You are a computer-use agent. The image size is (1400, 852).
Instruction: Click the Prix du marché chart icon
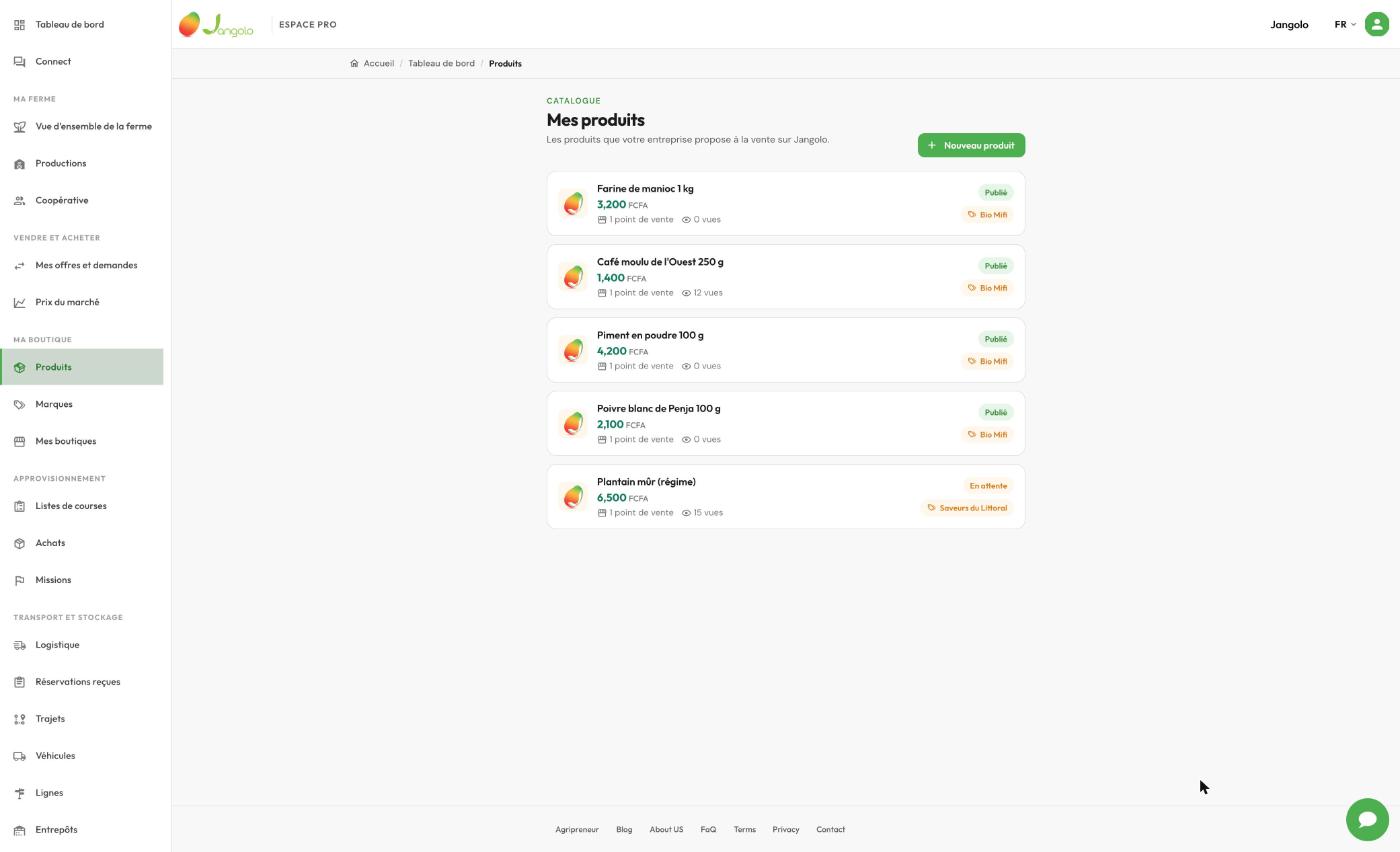pyautogui.click(x=19, y=303)
